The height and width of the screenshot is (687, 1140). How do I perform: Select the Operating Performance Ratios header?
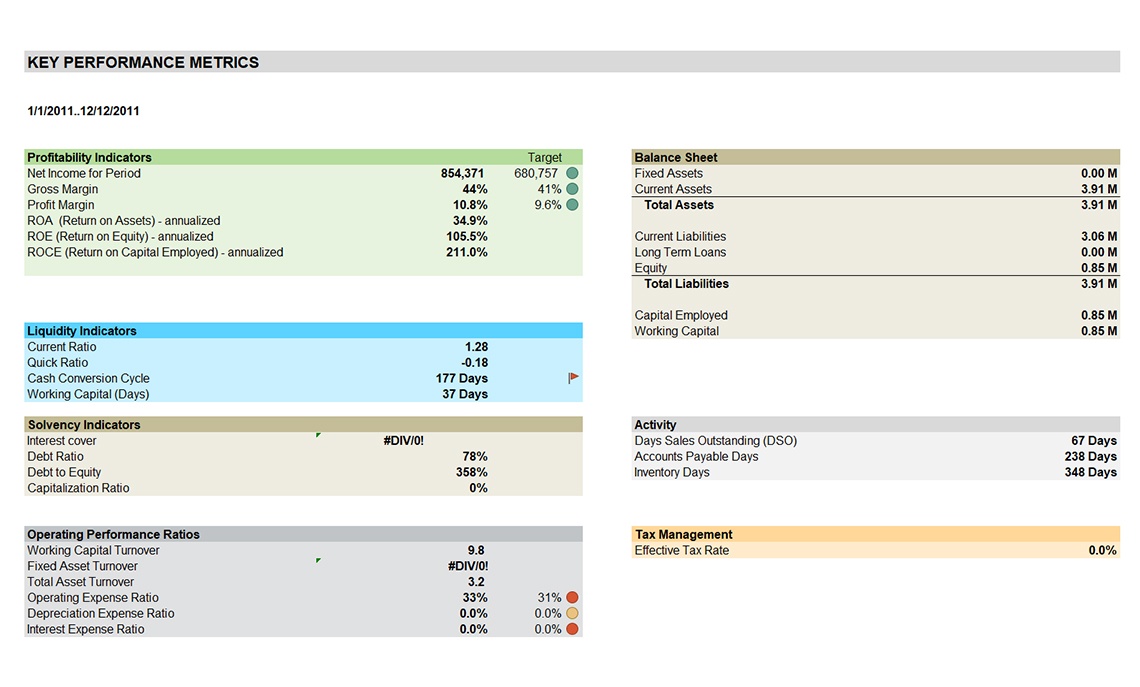[113, 535]
